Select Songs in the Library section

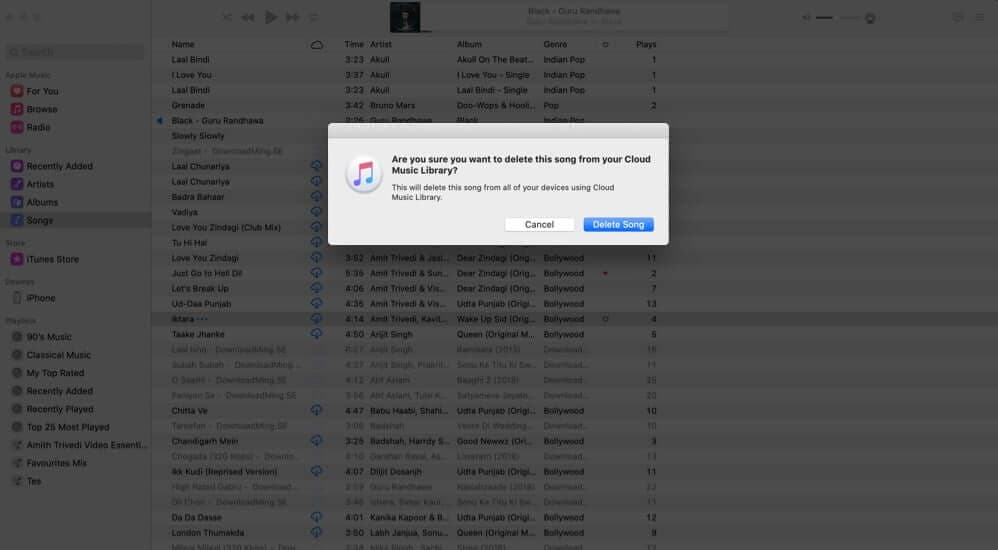point(75,220)
